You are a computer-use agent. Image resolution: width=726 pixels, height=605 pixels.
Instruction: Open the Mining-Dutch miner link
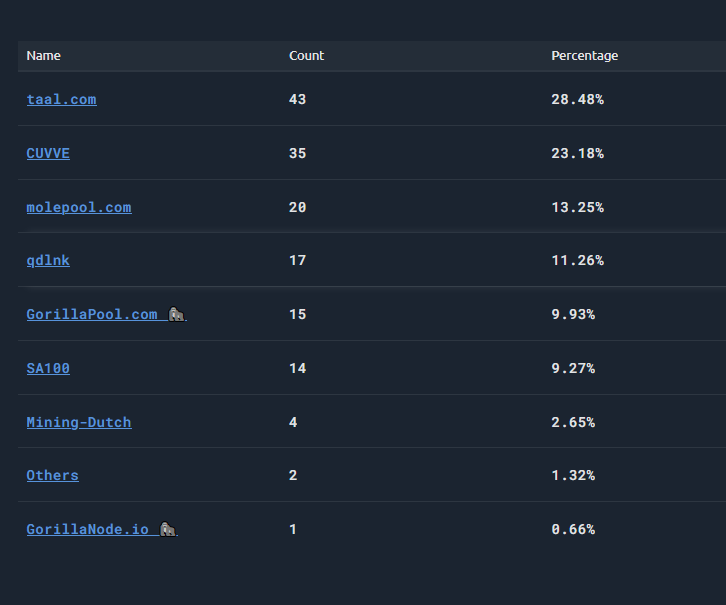[x=79, y=422]
